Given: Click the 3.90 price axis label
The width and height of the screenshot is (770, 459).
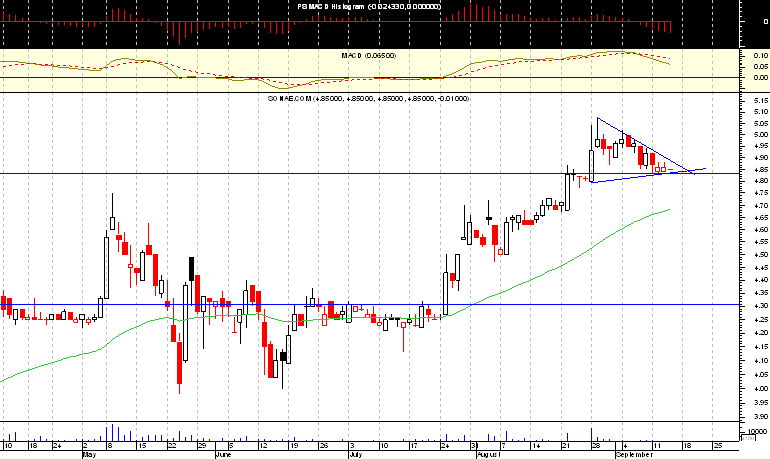Looking at the screenshot, I should 761,417.
